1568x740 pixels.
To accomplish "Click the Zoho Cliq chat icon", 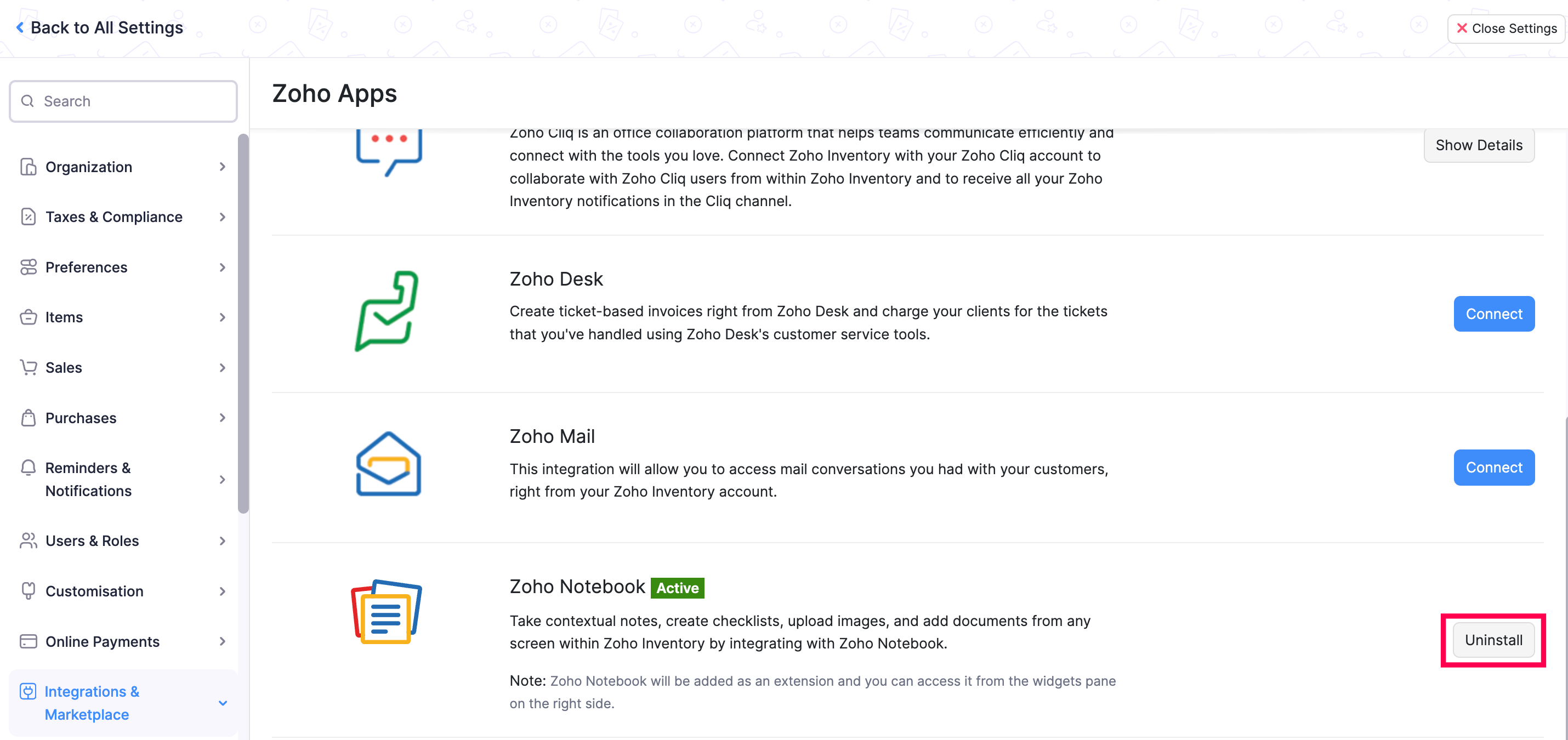I will (389, 150).
